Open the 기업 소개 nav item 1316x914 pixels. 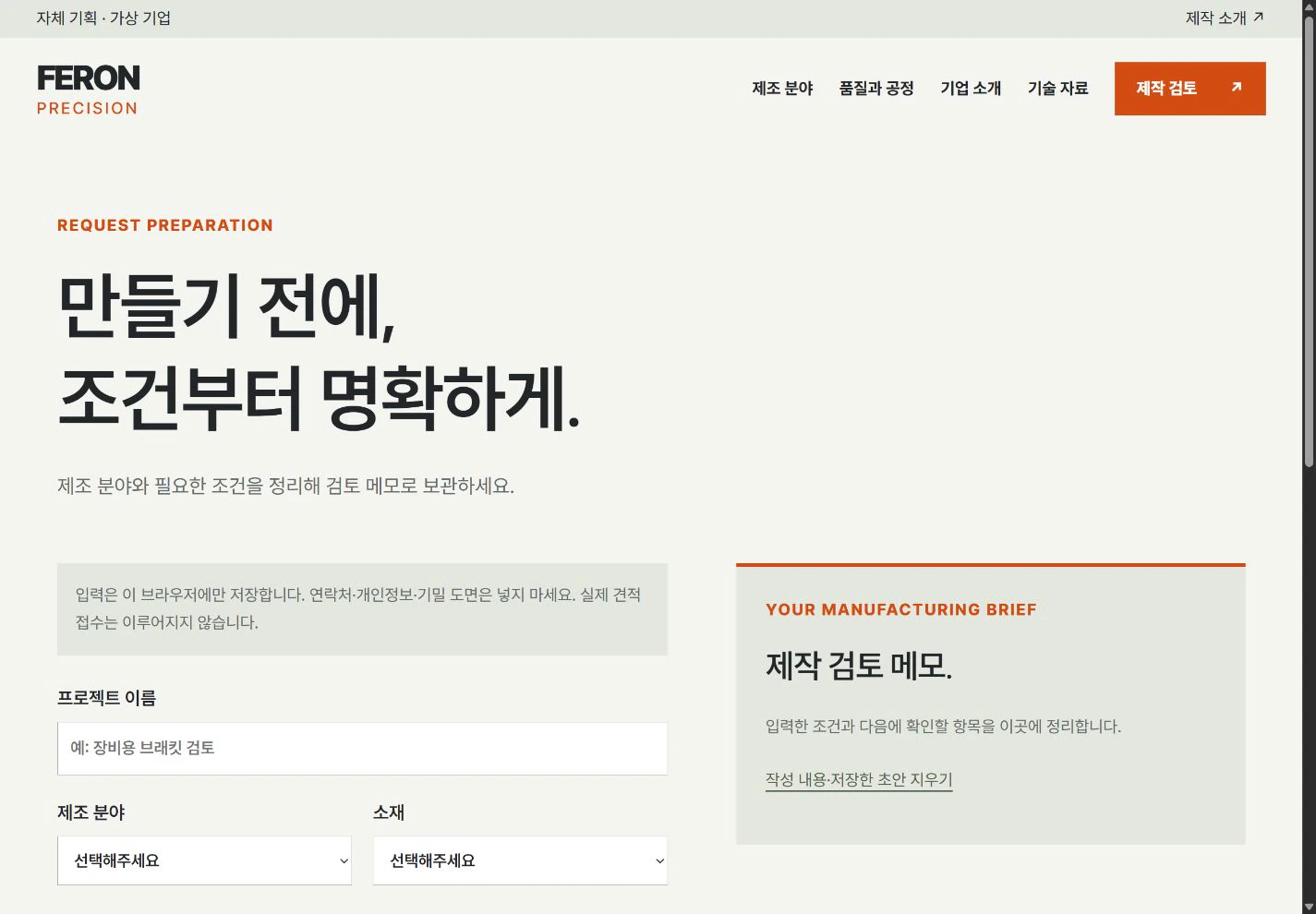(971, 89)
